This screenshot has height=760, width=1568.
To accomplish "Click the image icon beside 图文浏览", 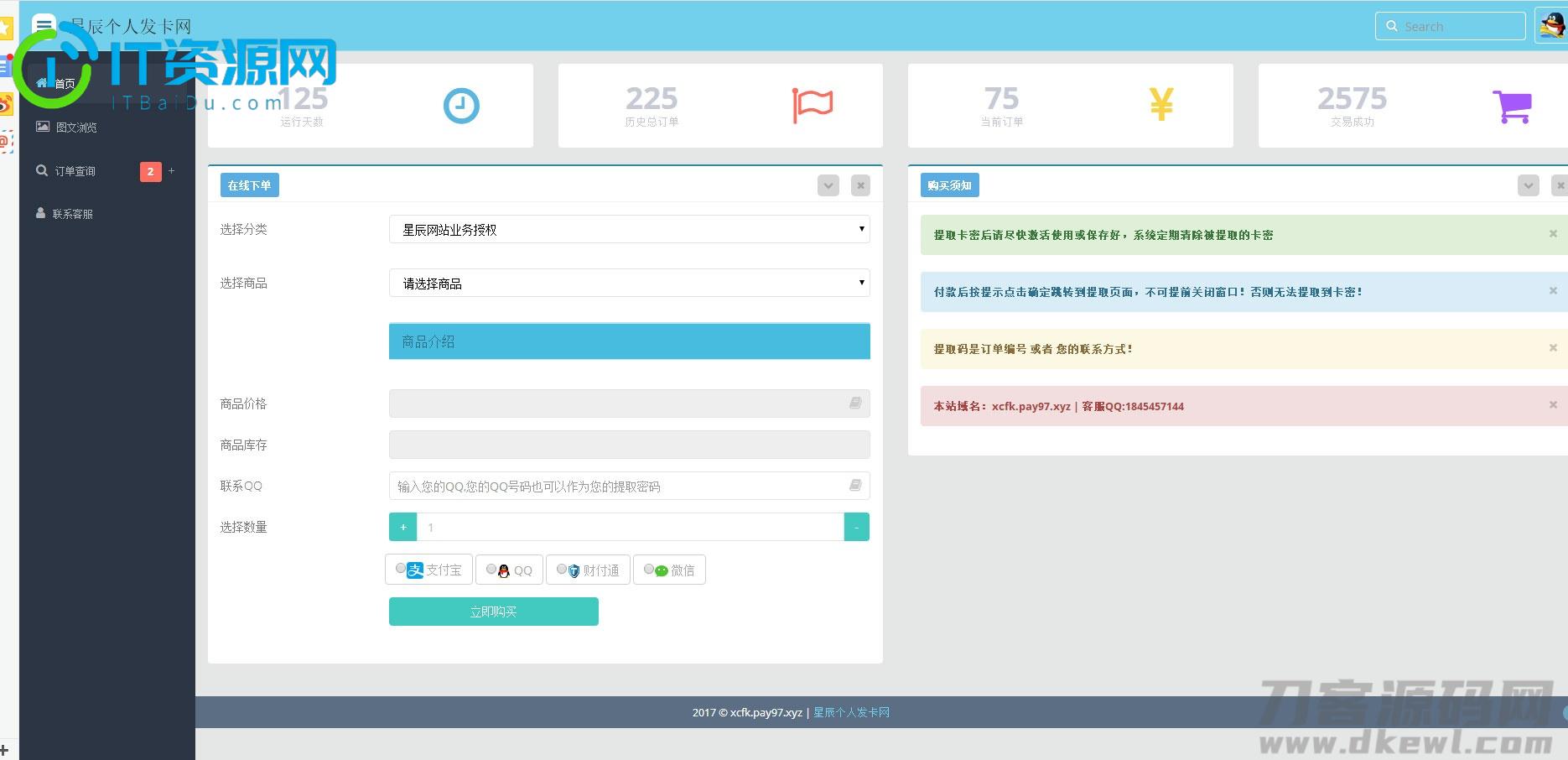I will click(42, 127).
